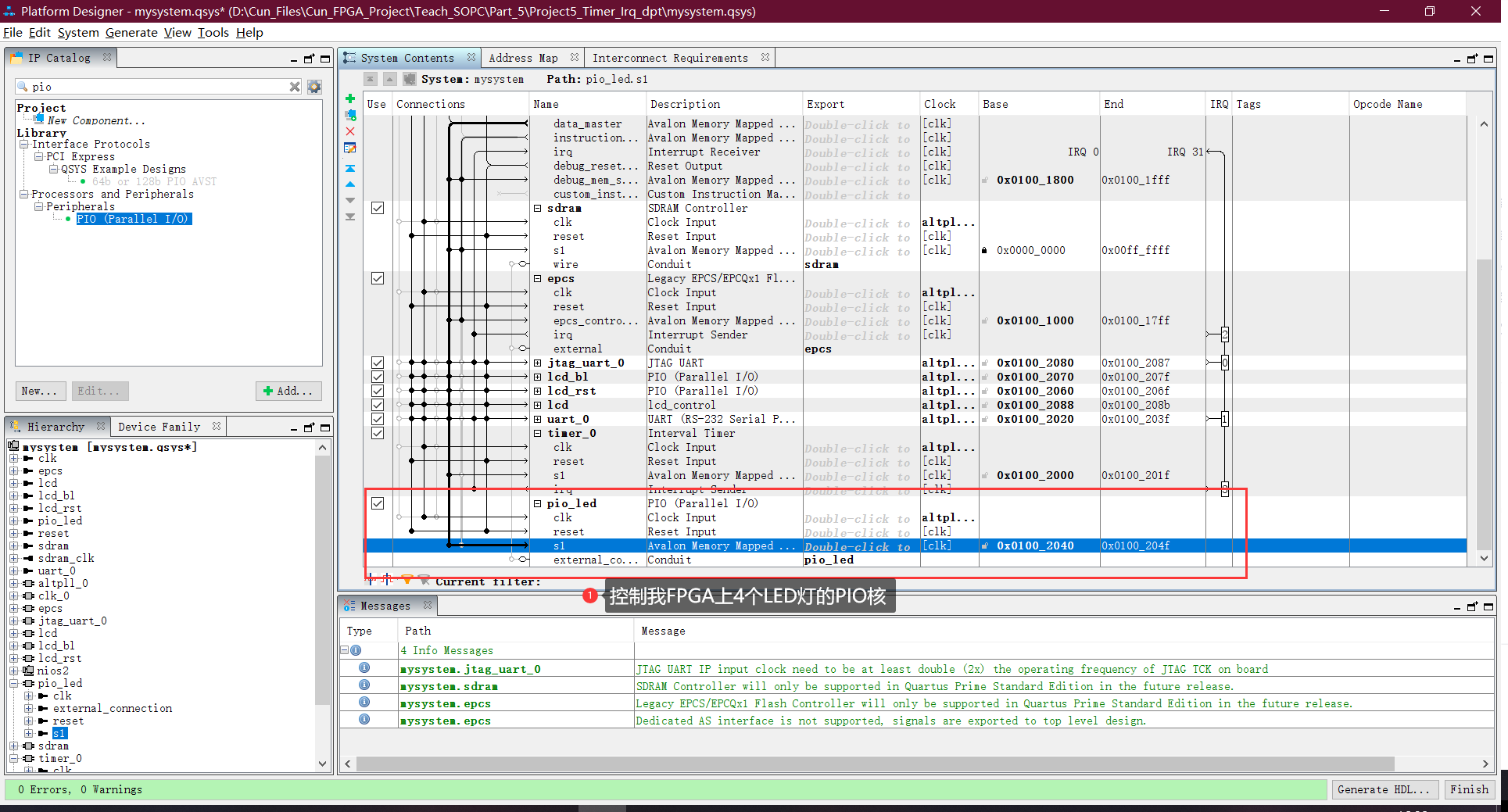Close the Hierarchy tab
Viewport: 1508px width, 812px height.
click(x=101, y=426)
